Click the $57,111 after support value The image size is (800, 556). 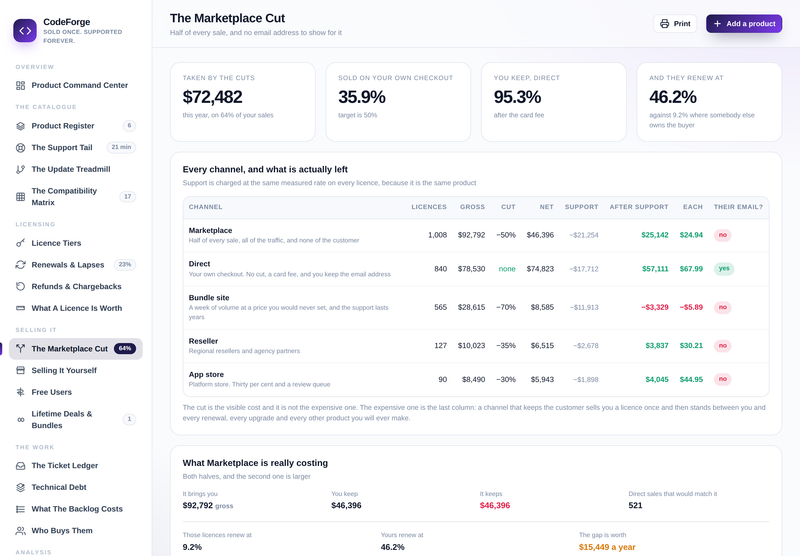pos(655,269)
